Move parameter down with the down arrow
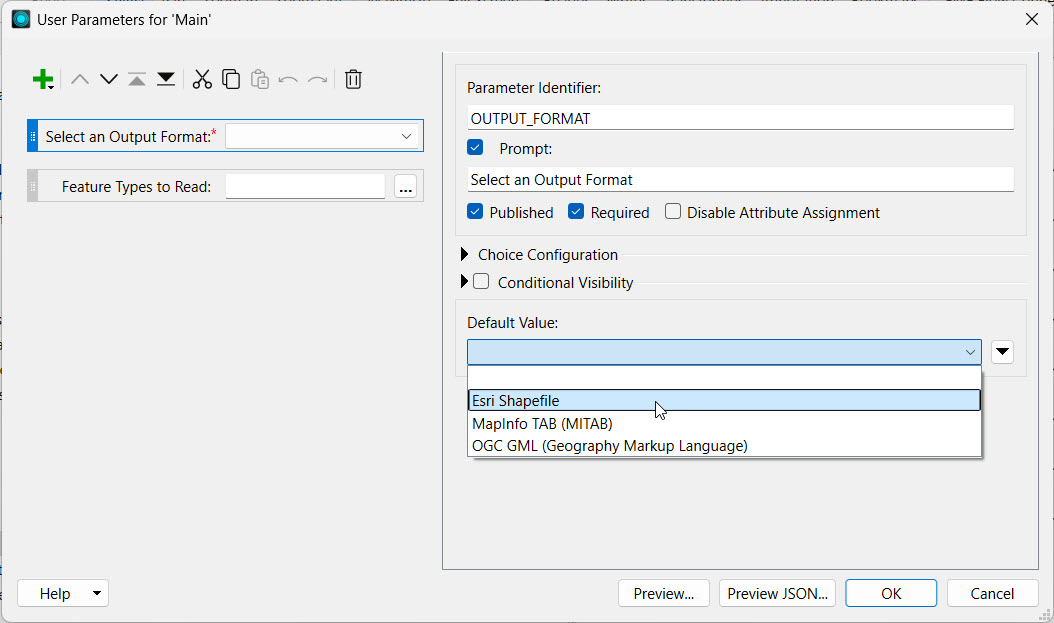The width and height of the screenshot is (1054, 623). click(108, 80)
